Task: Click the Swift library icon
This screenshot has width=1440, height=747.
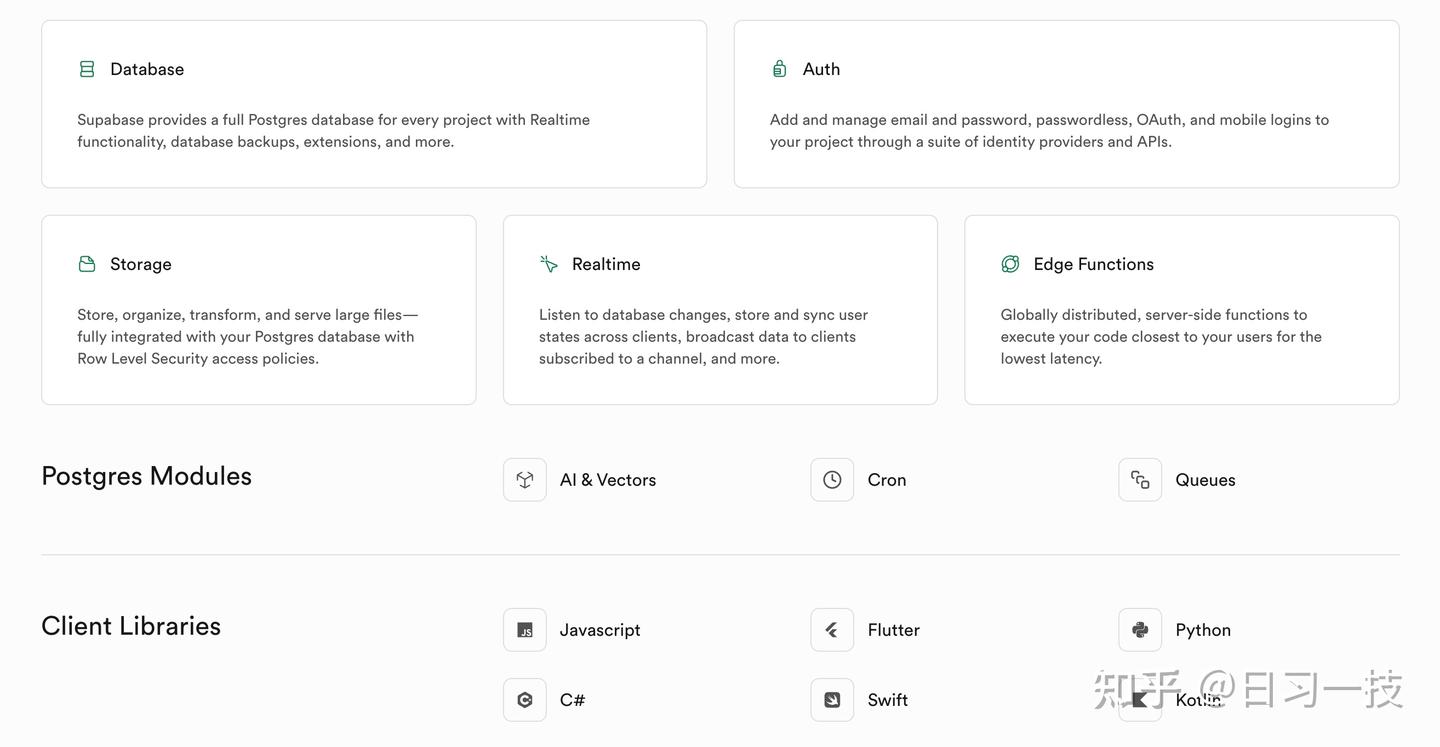Action: (x=832, y=700)
